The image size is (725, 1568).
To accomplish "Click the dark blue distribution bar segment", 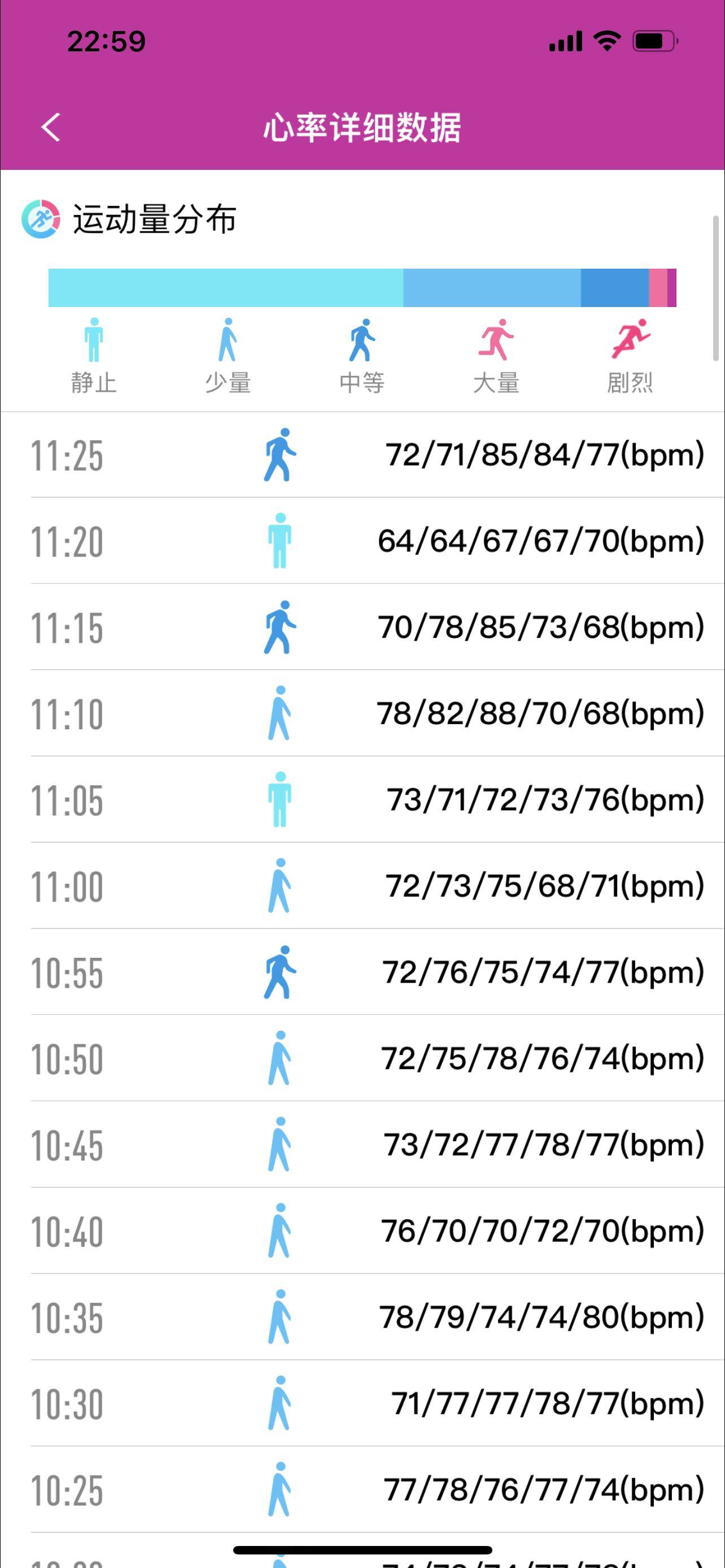I will 614,287.
